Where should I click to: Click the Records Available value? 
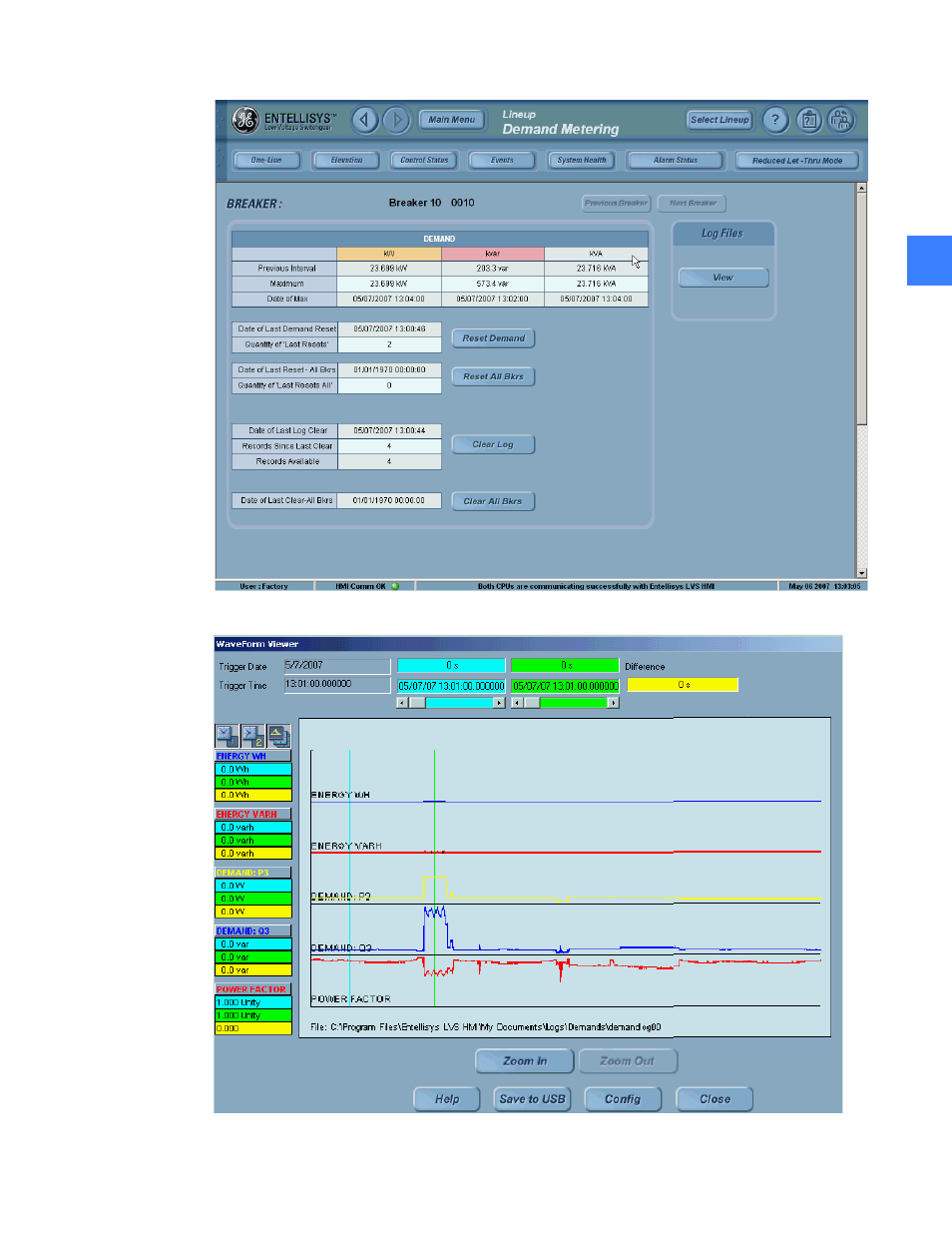(x=390, y=461)
